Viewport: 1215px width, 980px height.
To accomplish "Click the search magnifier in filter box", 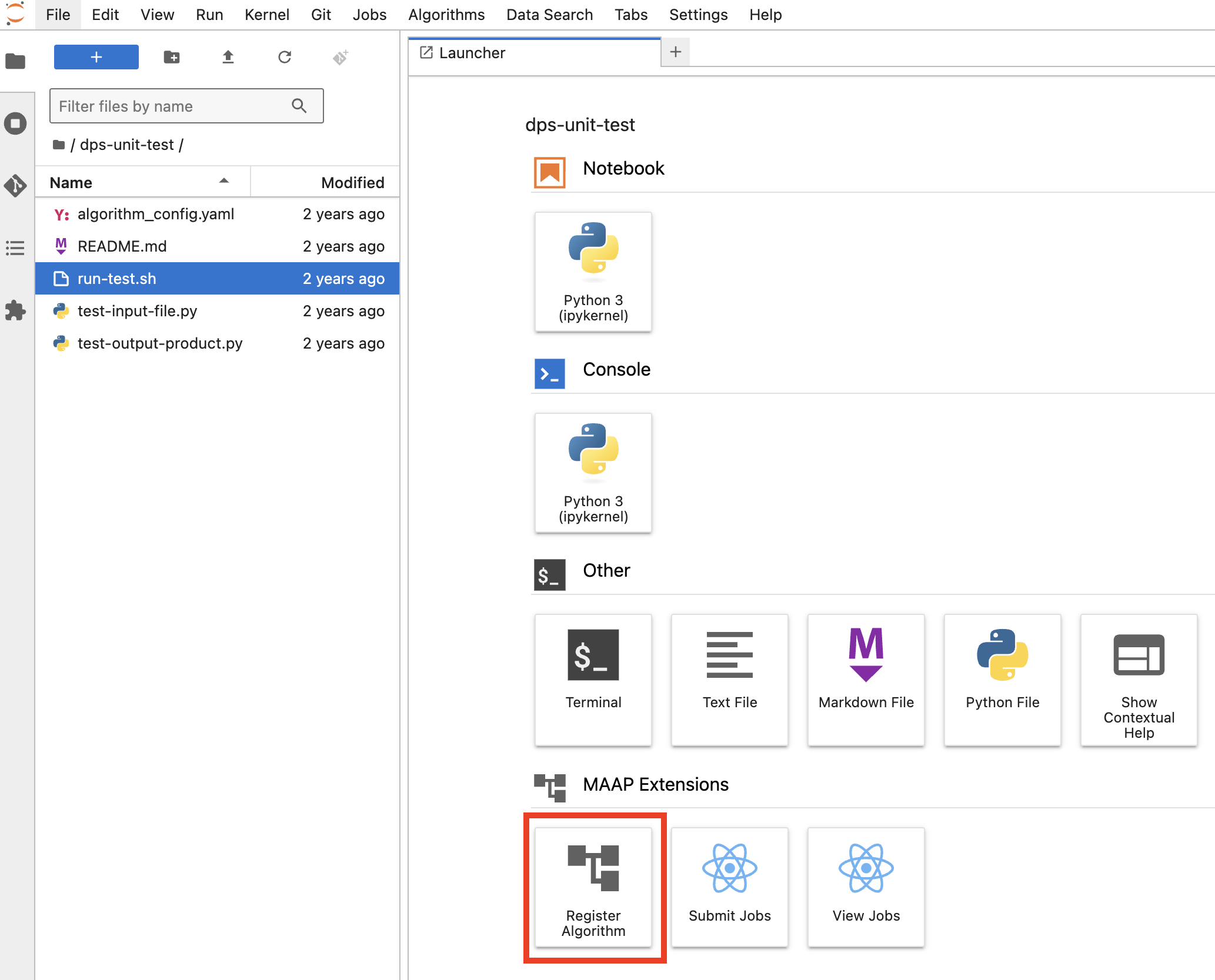I will click(299, 106).
